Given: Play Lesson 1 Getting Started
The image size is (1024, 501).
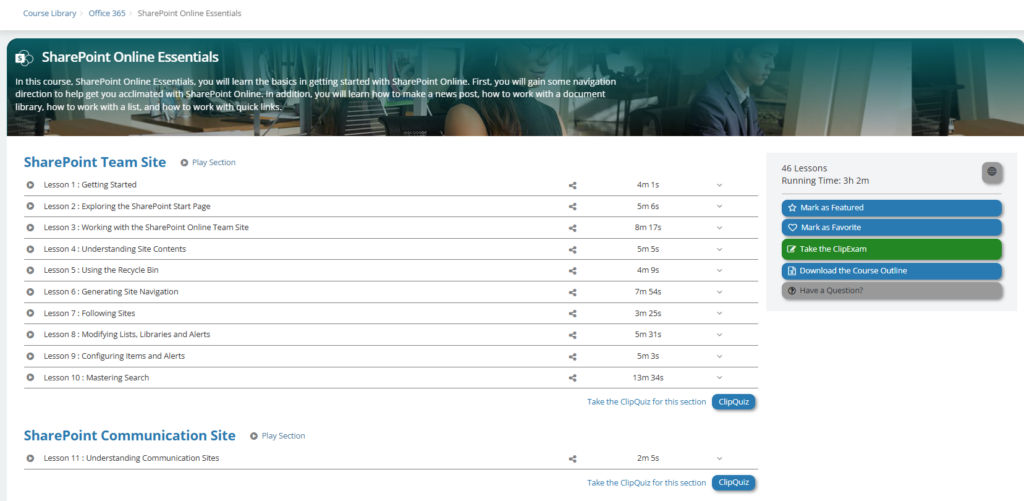Looking at the screenshot, I should 30,185.
